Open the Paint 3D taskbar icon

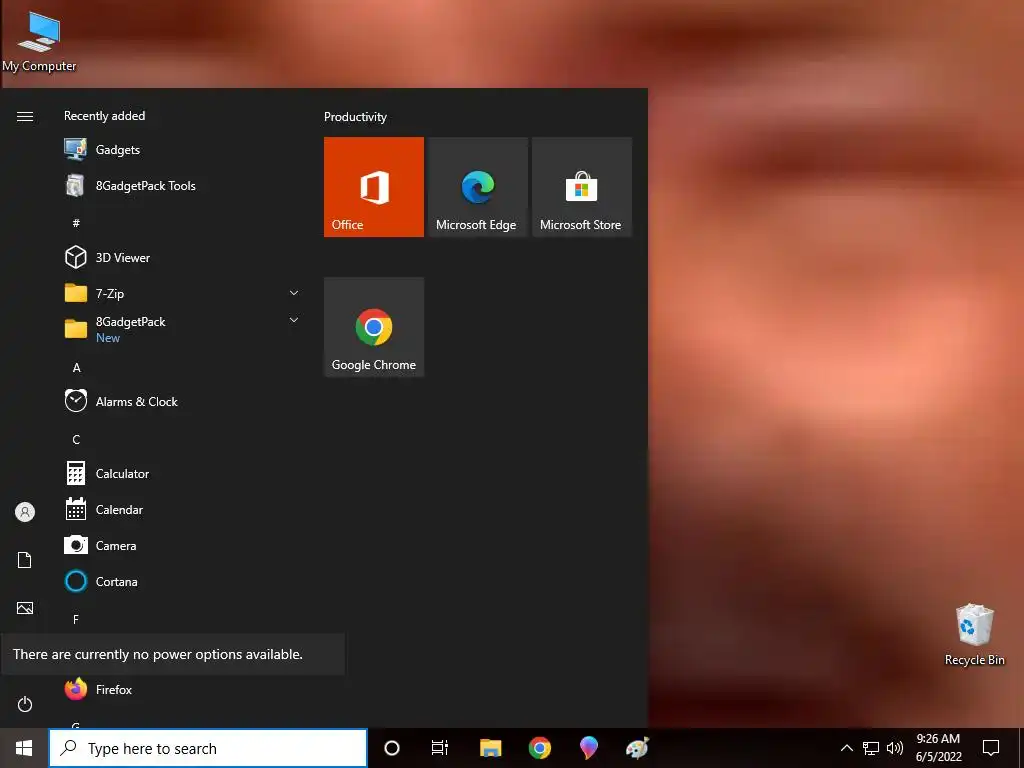(x=588, y=748)
